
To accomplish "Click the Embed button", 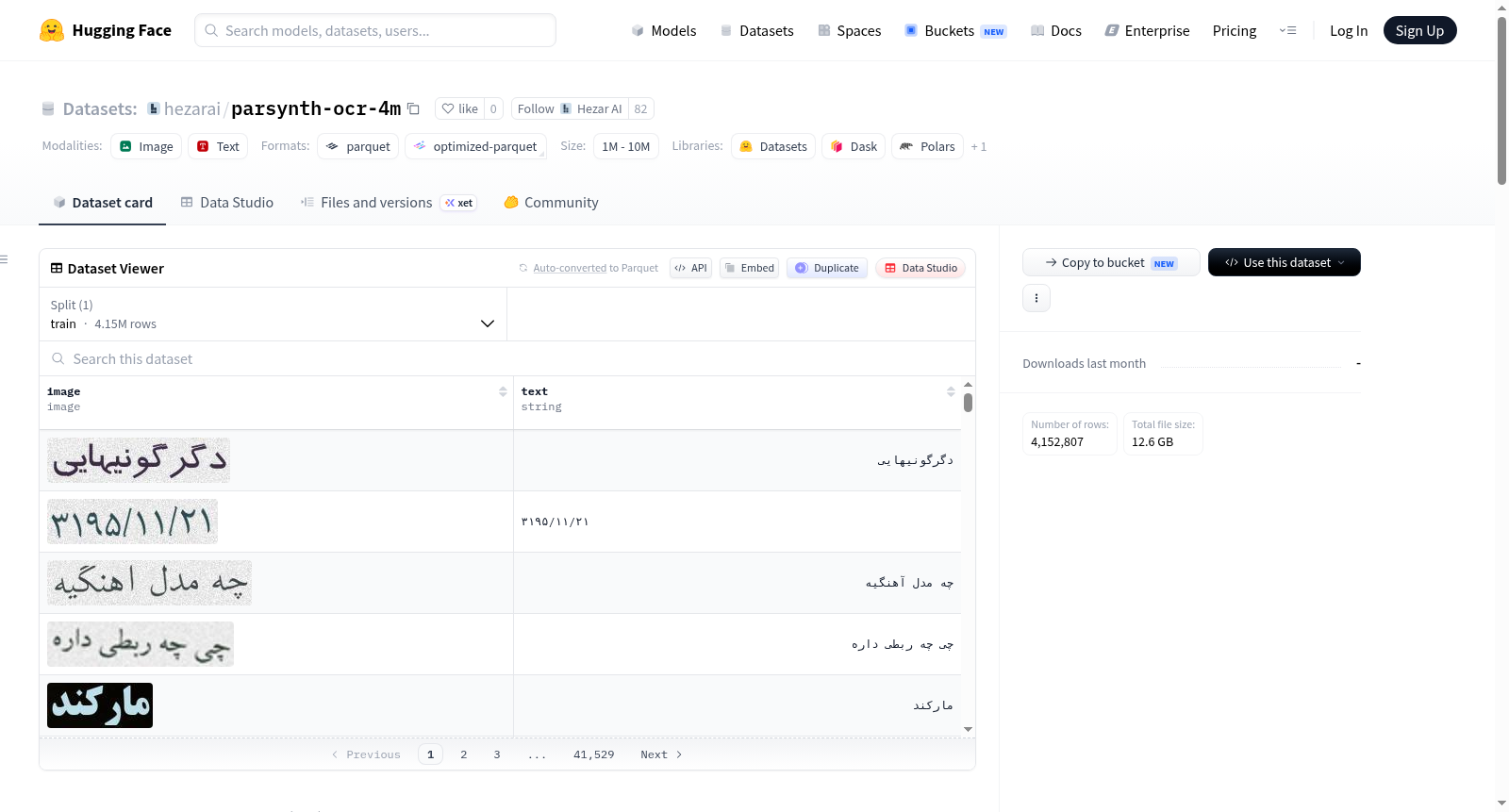I will click(x=750, y=268).
